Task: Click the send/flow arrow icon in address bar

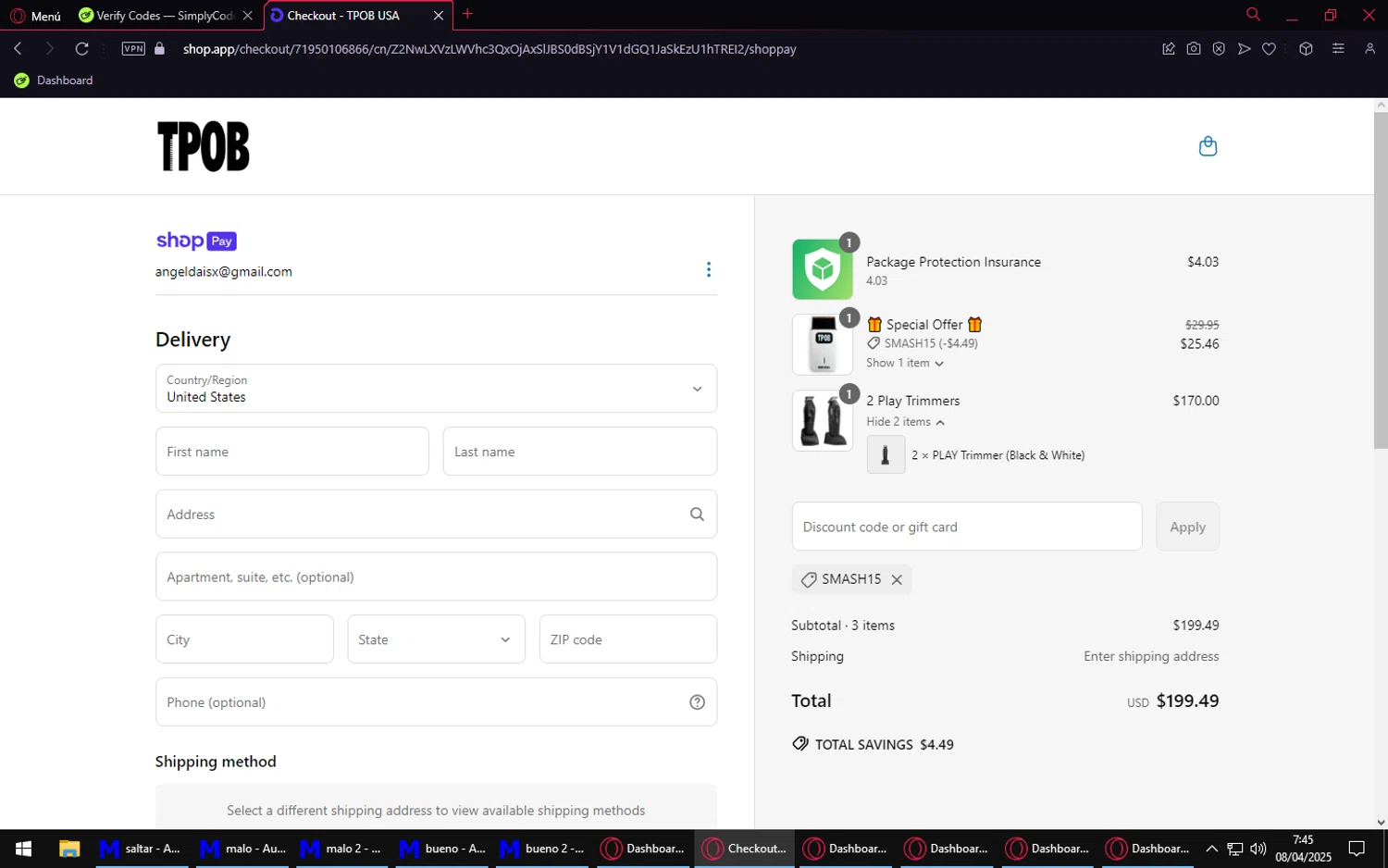Action: pyautogui.click(x=1244, y=49)
